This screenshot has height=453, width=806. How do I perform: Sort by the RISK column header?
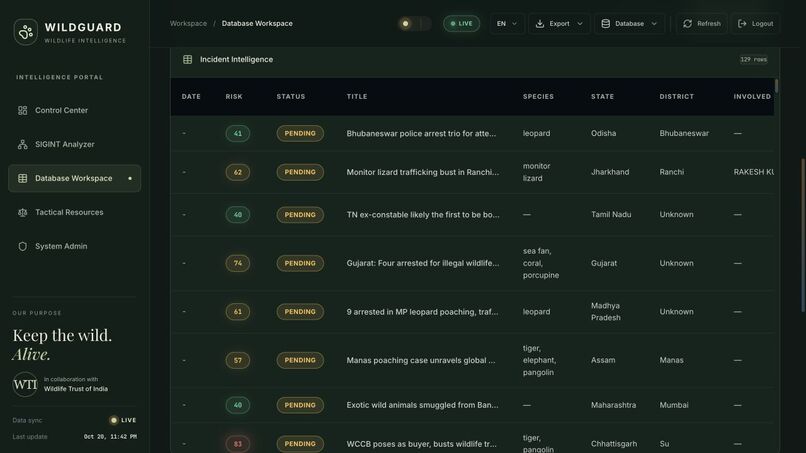point(234,97)
